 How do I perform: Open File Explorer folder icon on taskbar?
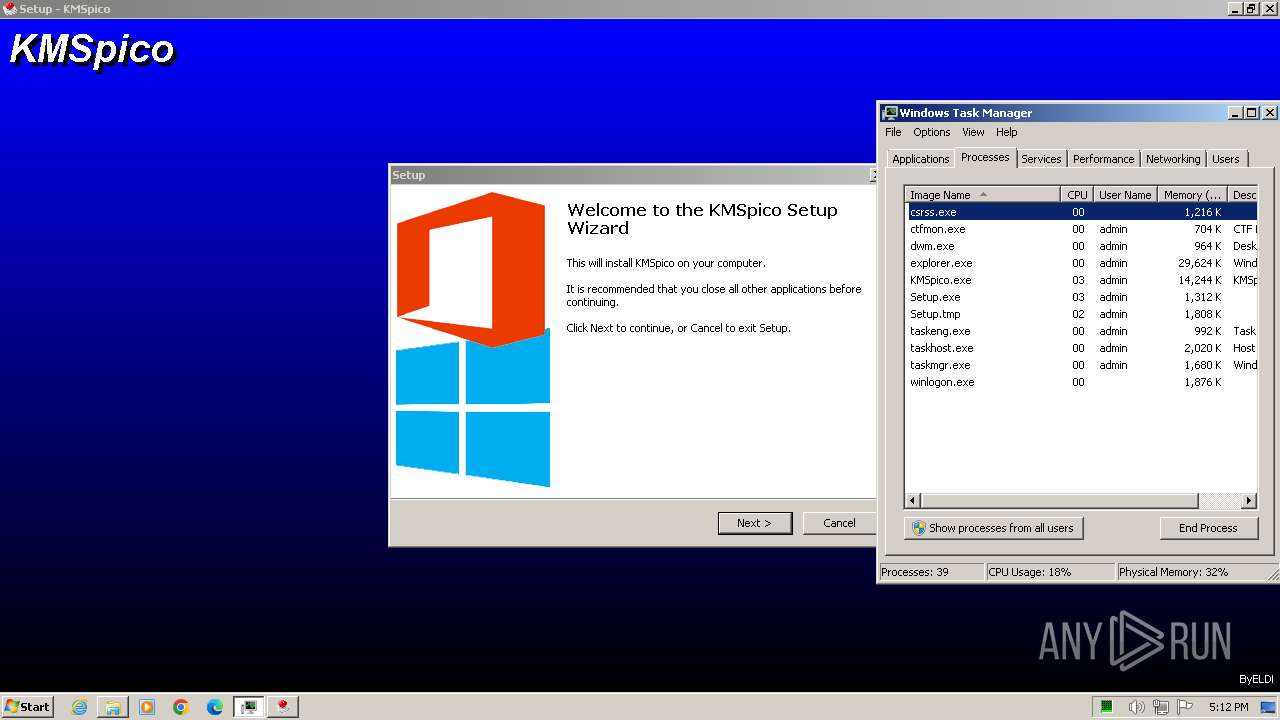[x=113, y=707]
